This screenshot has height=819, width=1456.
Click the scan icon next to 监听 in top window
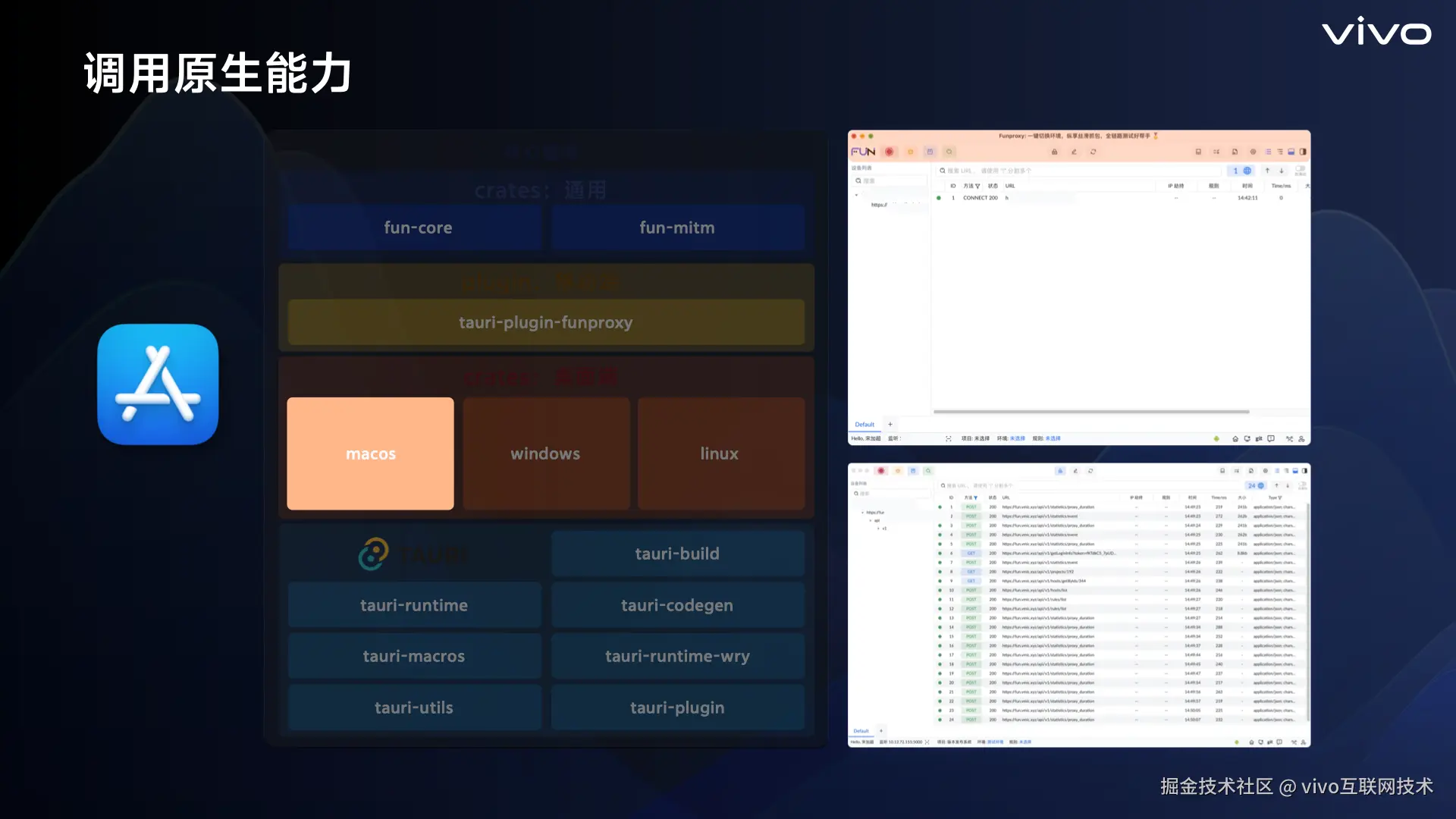[x=948, y=438]
